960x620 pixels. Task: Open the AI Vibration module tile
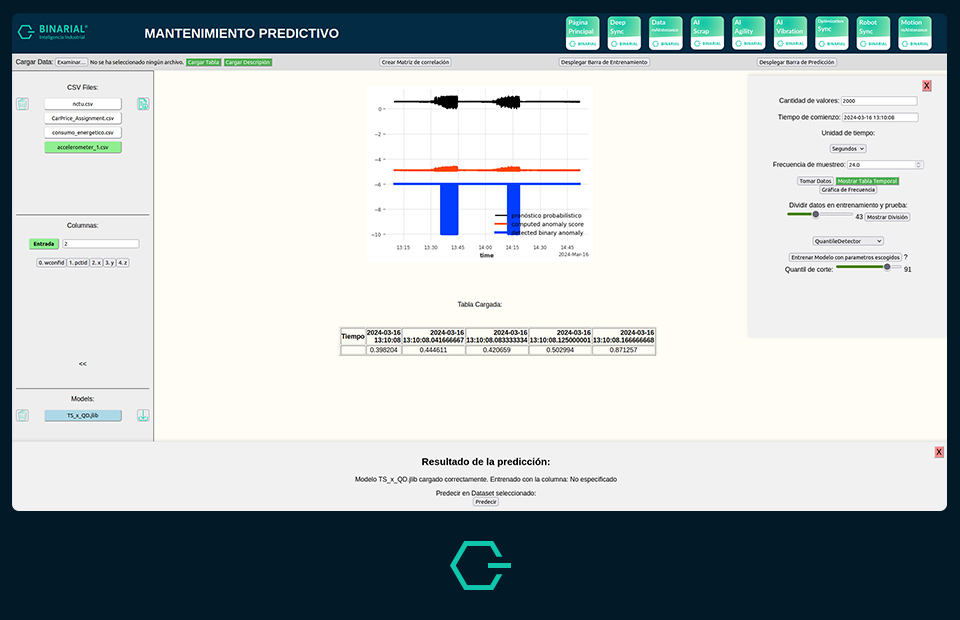point(790,32)
